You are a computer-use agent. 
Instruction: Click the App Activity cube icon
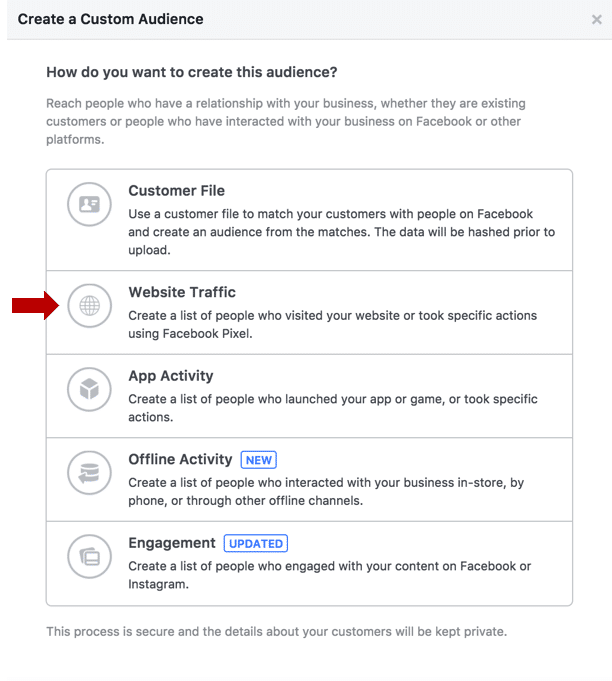tap(89, 389)
